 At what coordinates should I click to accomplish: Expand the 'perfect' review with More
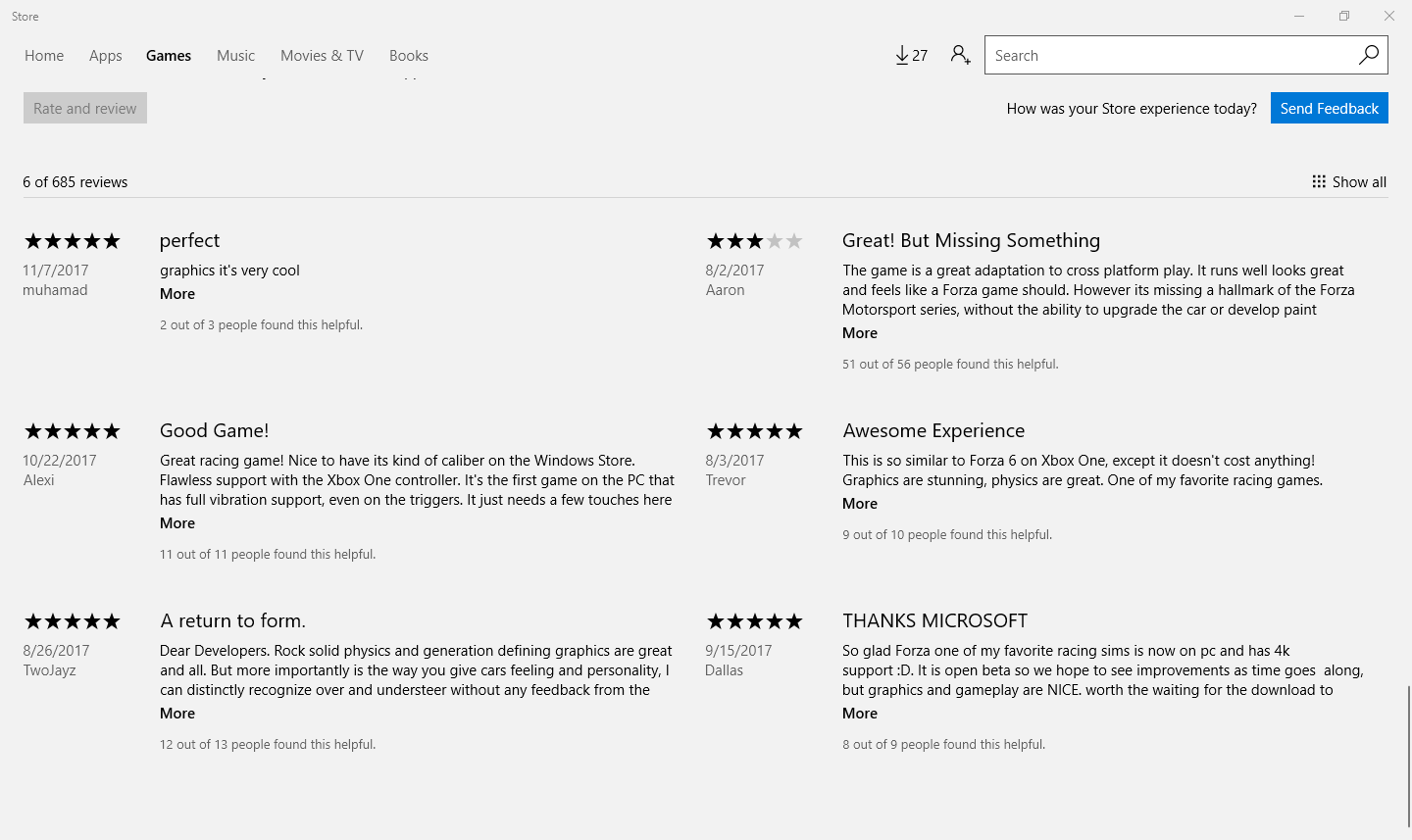click(x=177, y=294)
